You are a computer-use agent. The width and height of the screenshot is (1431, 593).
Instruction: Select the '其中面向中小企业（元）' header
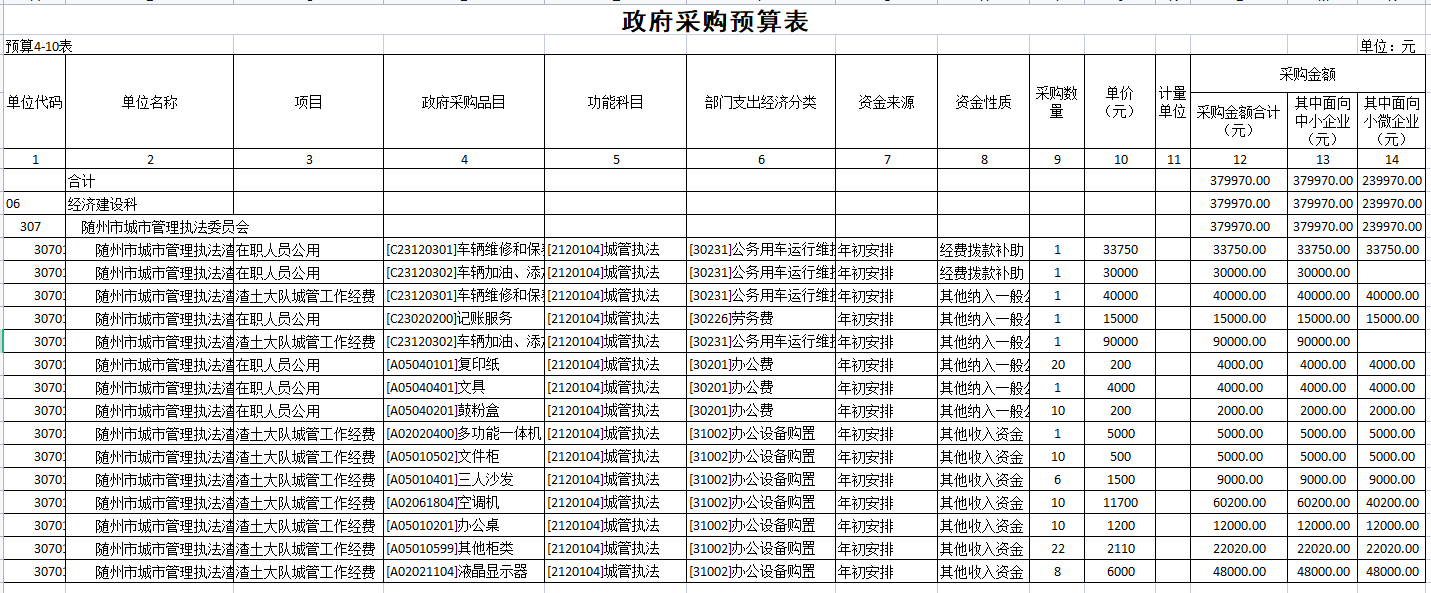click(1323, 122)
